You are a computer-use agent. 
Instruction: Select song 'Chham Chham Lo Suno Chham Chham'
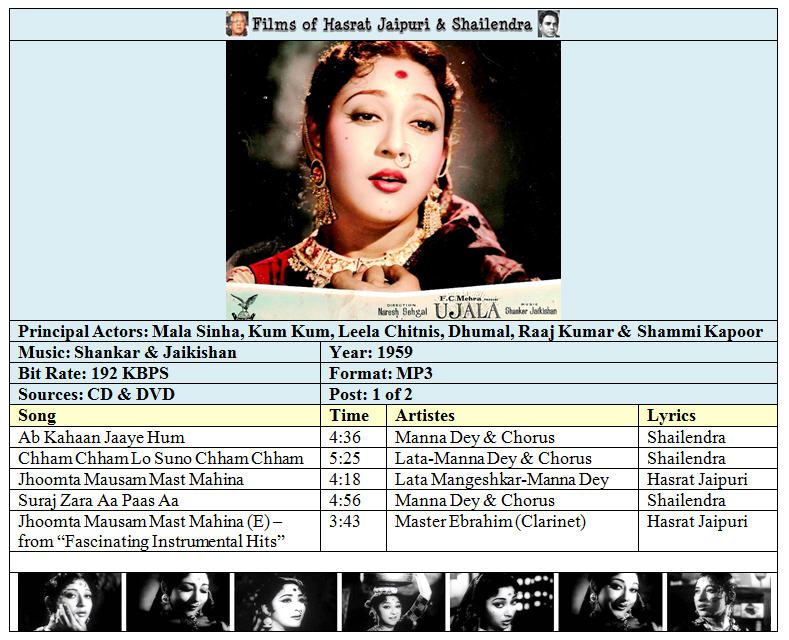coord(161,458)
